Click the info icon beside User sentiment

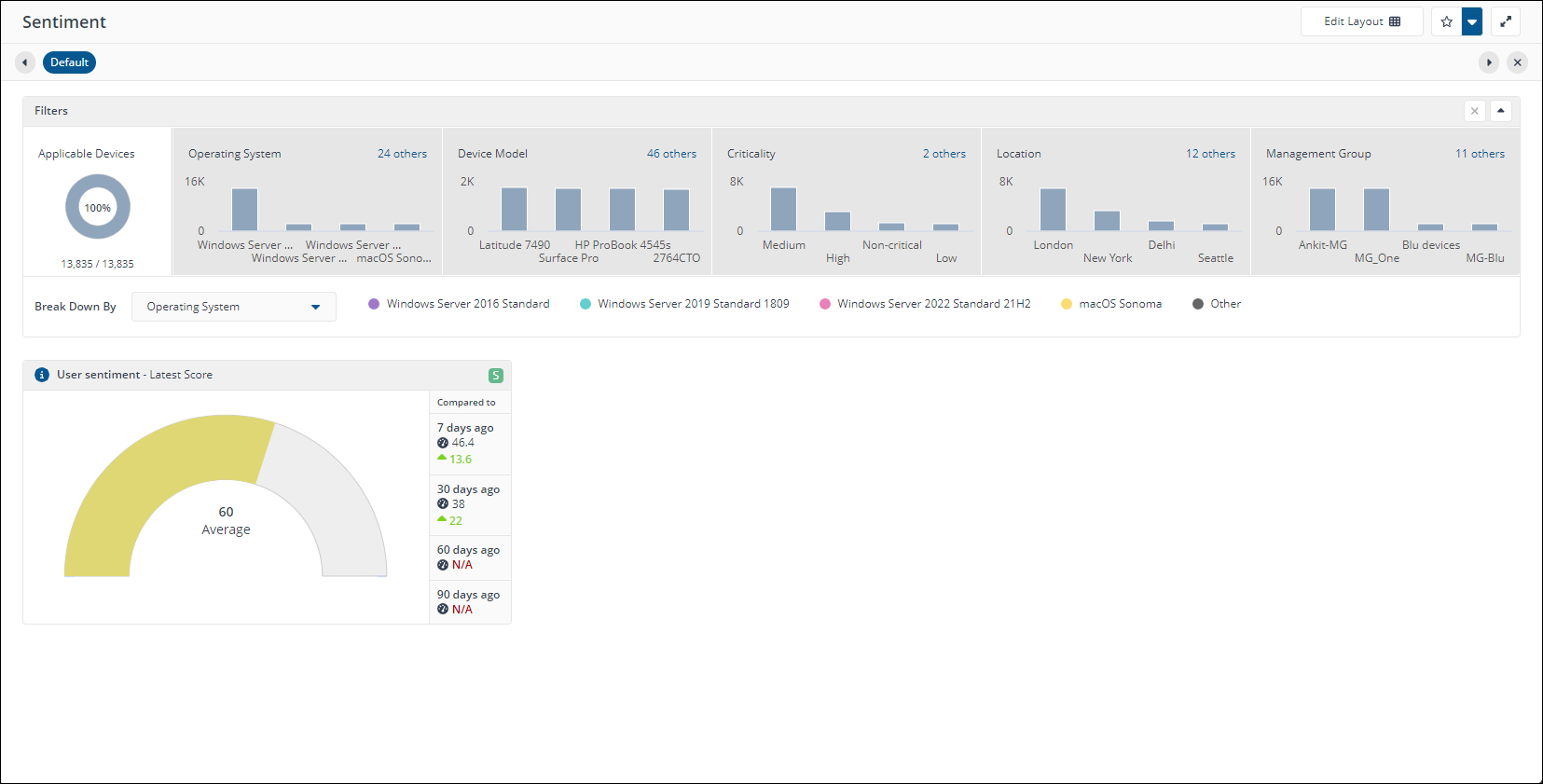[42, 375]
